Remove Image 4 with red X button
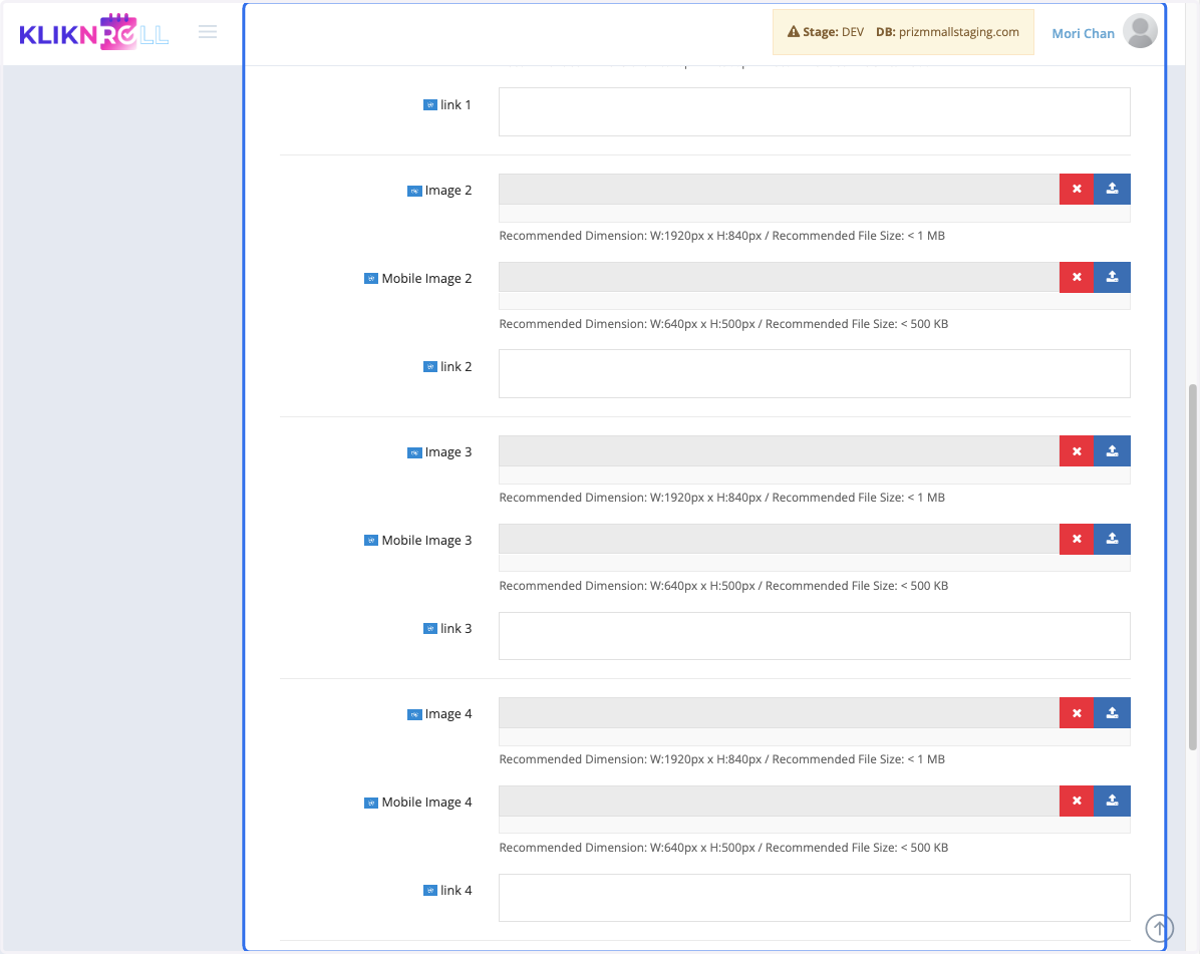This screenshot has width=1200, height=954. click(x=1077, y=713)
